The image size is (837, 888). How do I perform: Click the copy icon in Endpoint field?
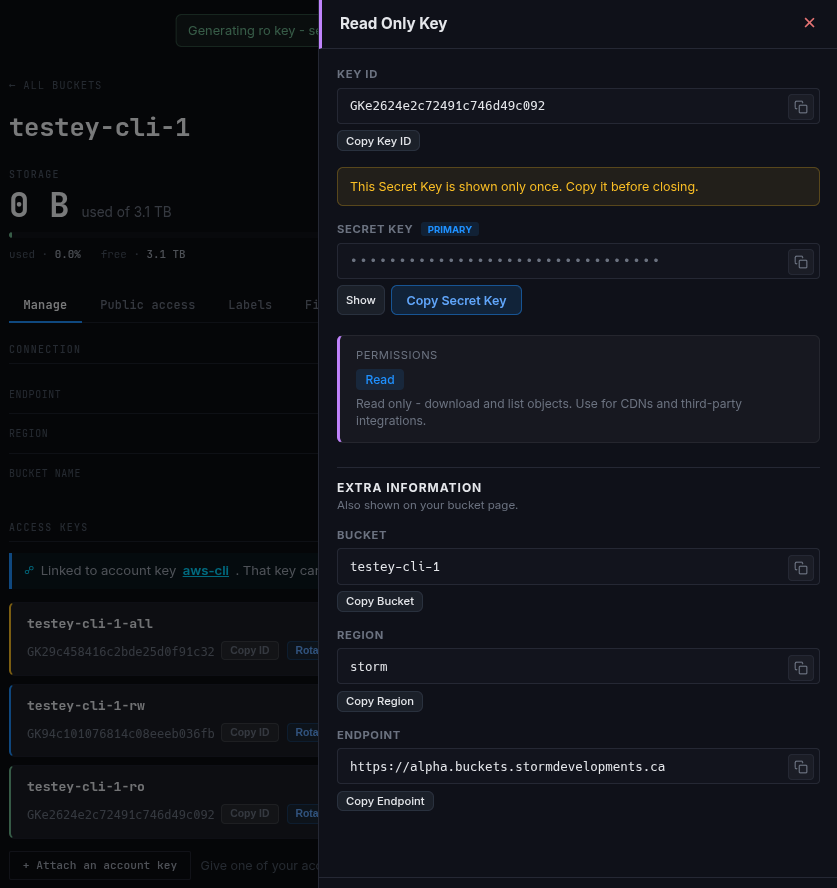point(800,767)
